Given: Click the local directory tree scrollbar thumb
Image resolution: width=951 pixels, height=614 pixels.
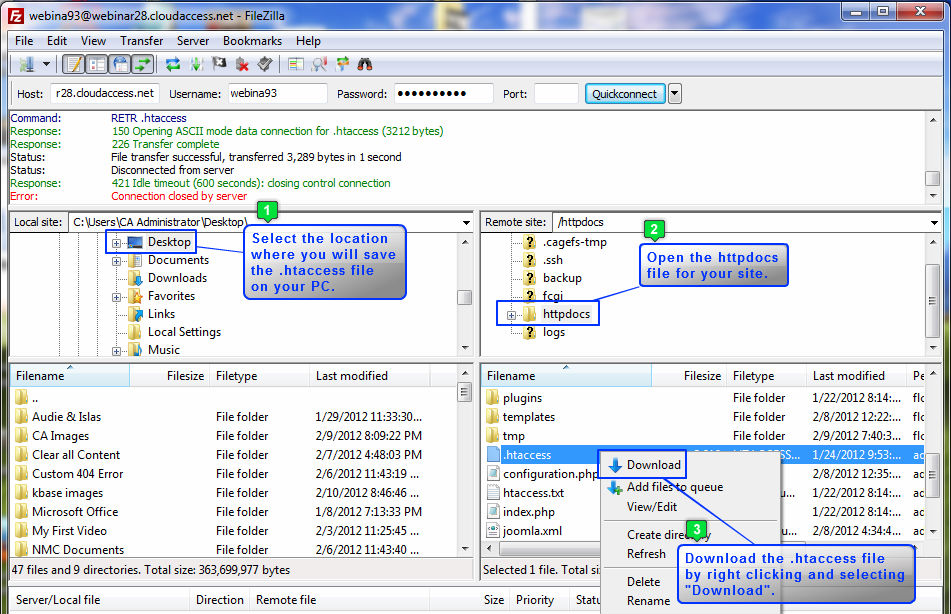Looking at the screenshot, I should point(465,297).
